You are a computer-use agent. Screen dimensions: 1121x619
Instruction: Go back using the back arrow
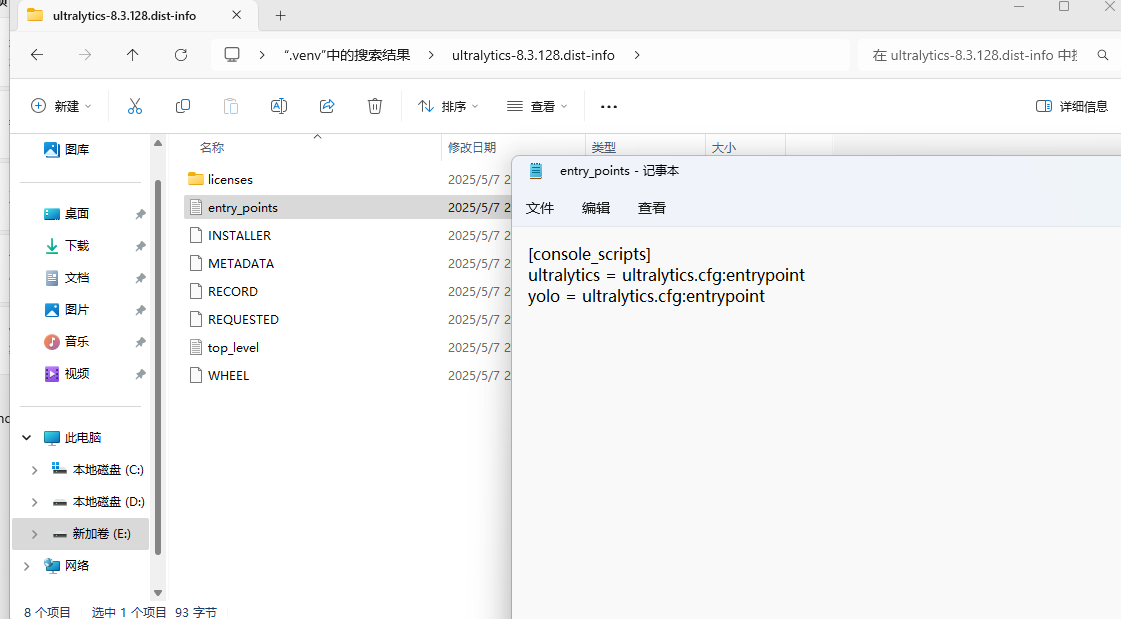(37, 55)
